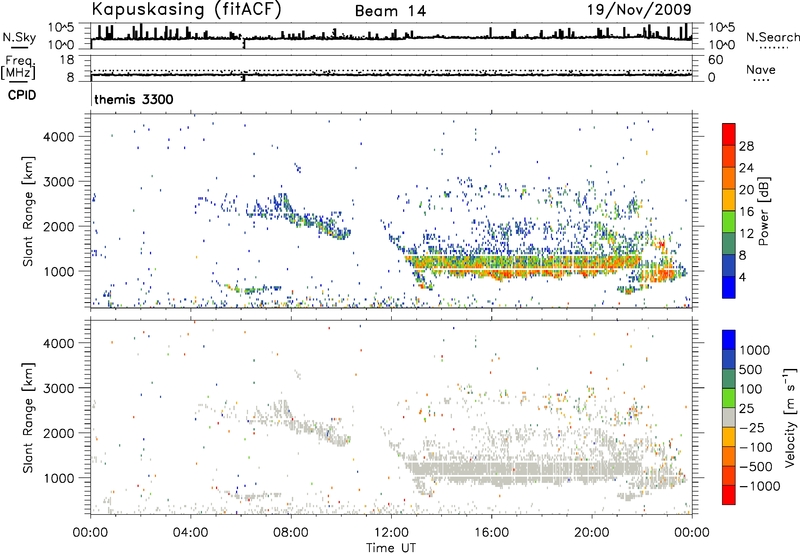Pick the dark blue top of the velocity color bar
The image size is (800, 554).
[x=729, y=338]
